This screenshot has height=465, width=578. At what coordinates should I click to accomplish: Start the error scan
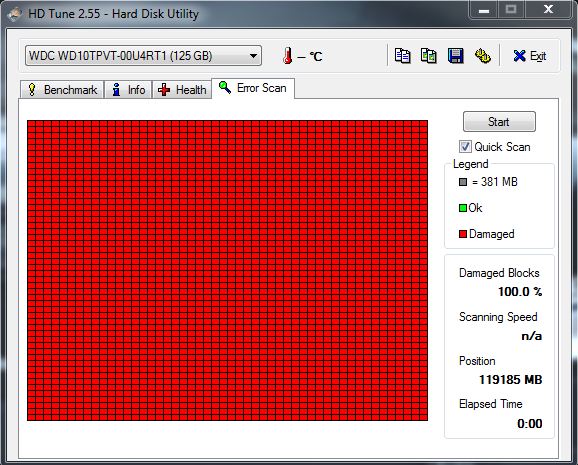tap(499, 122)
